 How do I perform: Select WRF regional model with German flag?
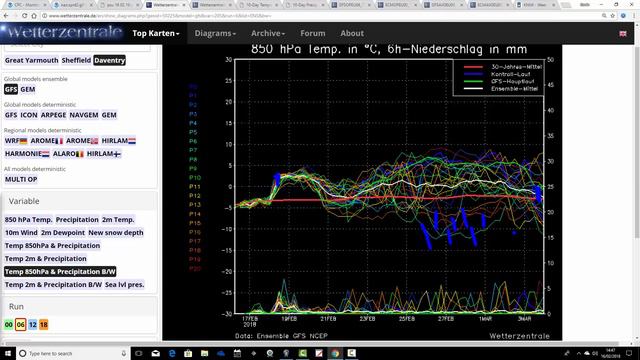16,141
